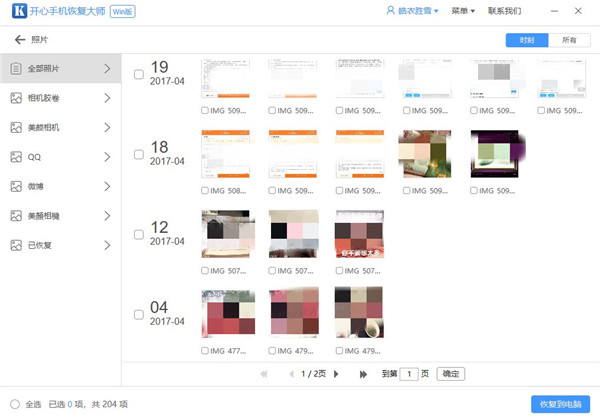Screen dimensions: 600x417
Task: Toggle the 全选 select-all radio button
Action: pyautogui.click(x=15, y=404)
